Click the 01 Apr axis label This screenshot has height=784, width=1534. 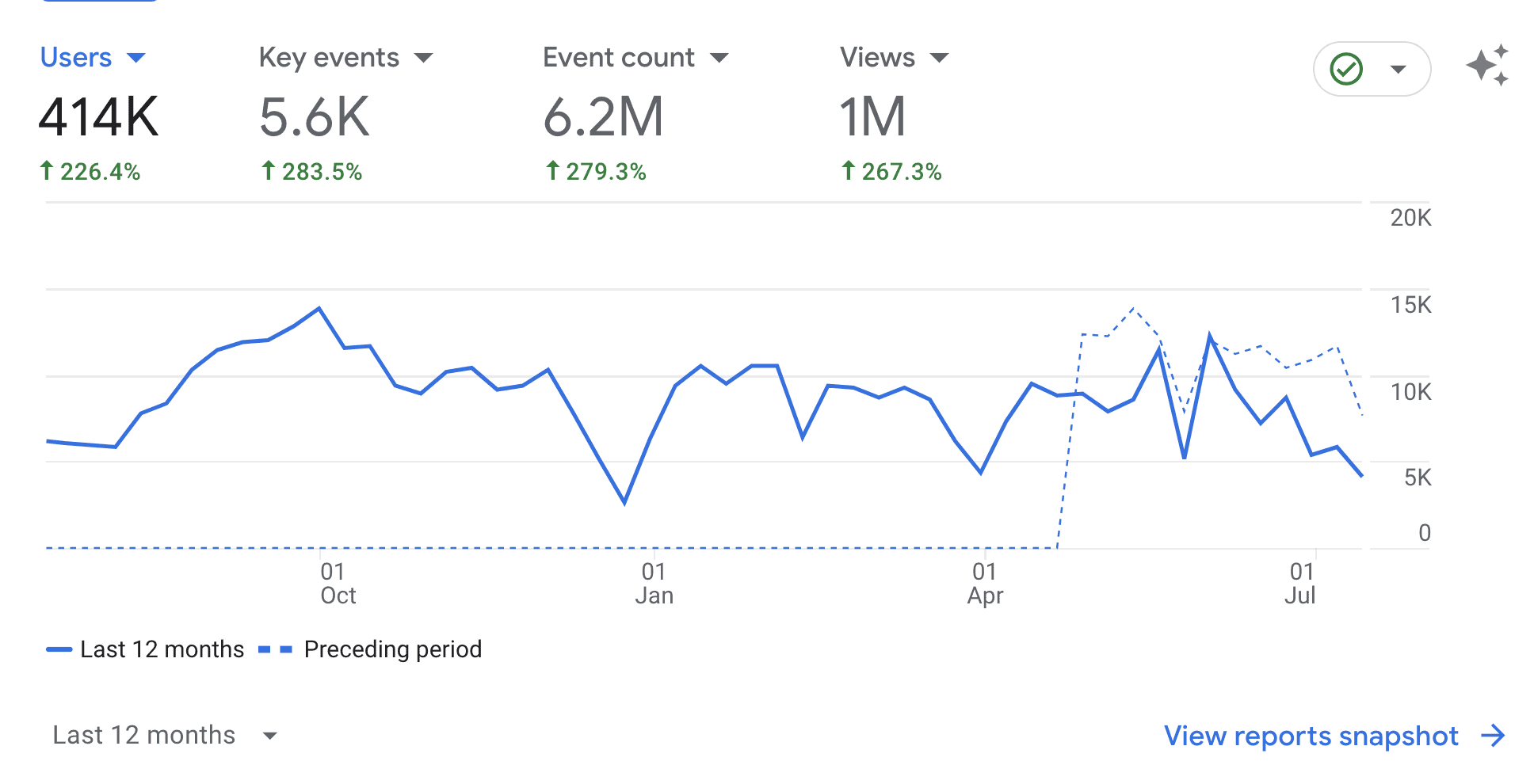[985, 584]
